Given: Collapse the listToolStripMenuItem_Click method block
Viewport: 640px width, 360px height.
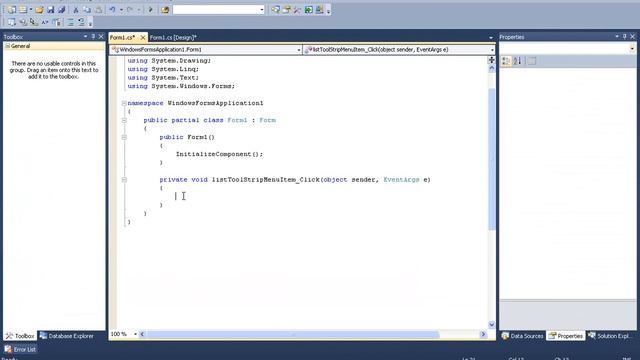Looking at the screenshot, I should coord(124,180).
